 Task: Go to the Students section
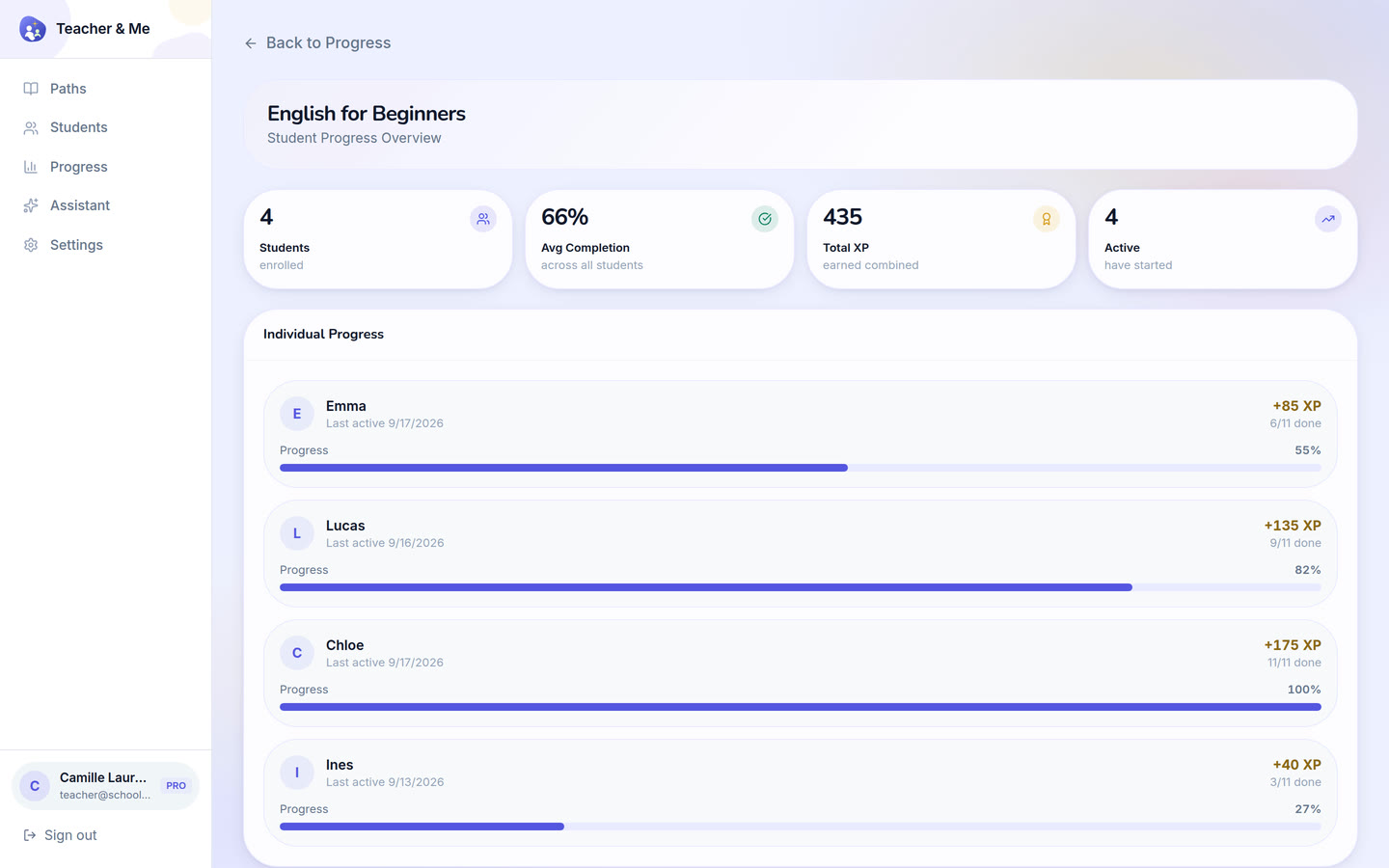click(105, 127)
